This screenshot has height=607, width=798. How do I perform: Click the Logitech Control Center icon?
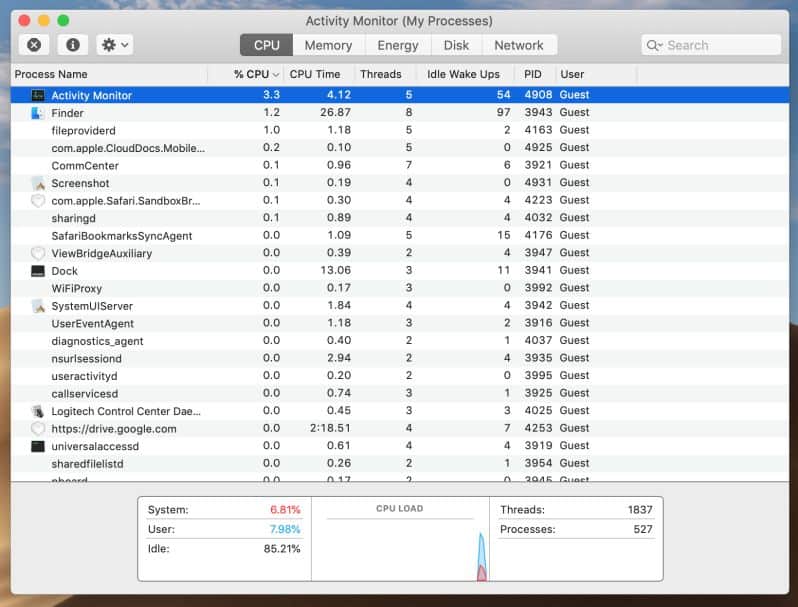click(38, 411)
